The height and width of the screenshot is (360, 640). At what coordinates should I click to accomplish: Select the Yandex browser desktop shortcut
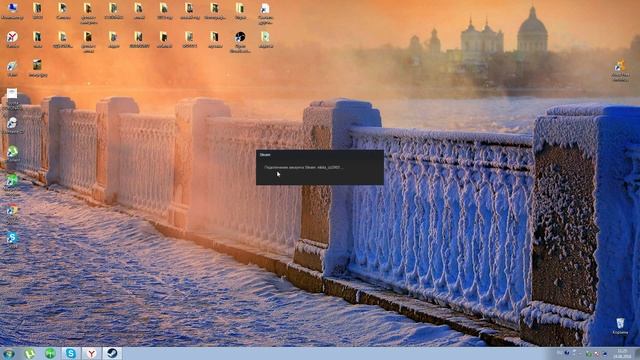[x=12, y=40]
